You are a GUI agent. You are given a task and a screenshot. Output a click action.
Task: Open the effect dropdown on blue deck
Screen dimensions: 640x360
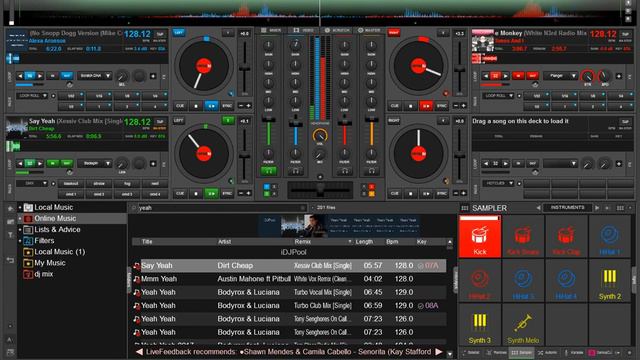click(x=95, y=76)
